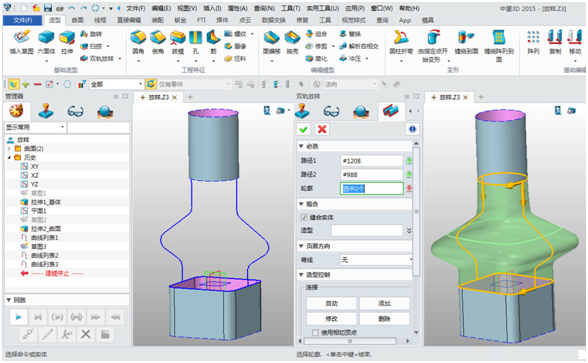Screen dimensions: 588x363
Task: Click the 自动 button under 连接
Action: pos(332,303)
